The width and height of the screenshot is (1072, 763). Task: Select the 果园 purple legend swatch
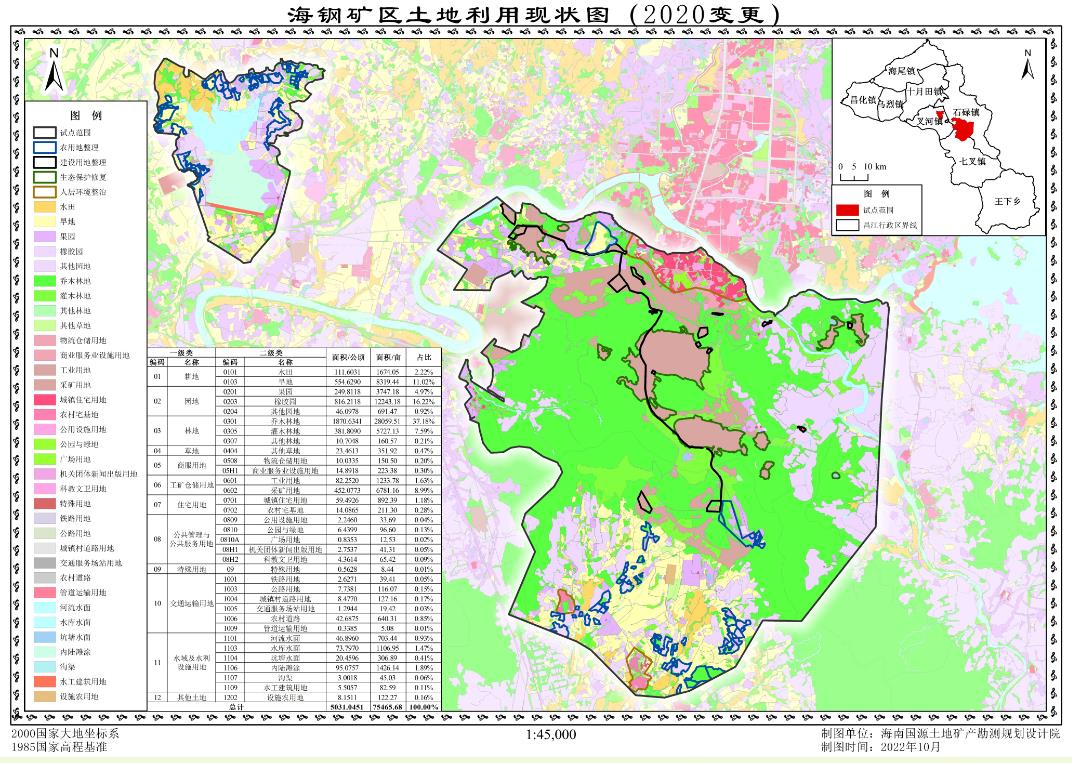(x=45, y=236)
